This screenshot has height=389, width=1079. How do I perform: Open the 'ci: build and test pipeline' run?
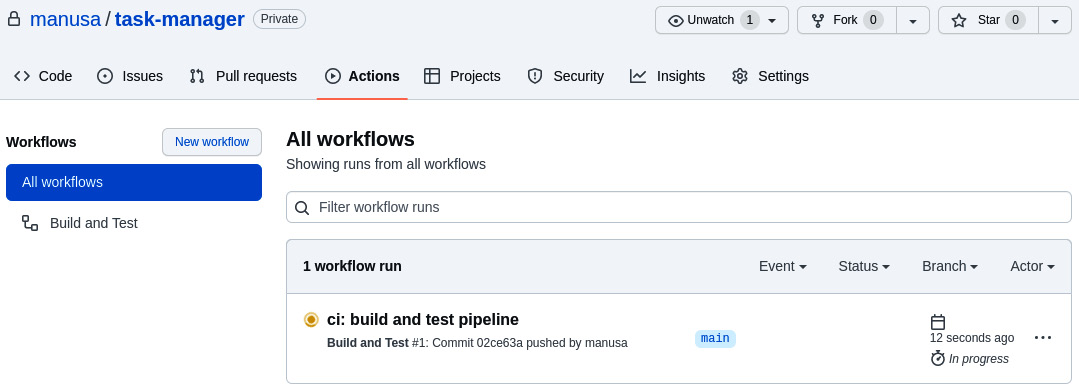click(x=423, y=319)
